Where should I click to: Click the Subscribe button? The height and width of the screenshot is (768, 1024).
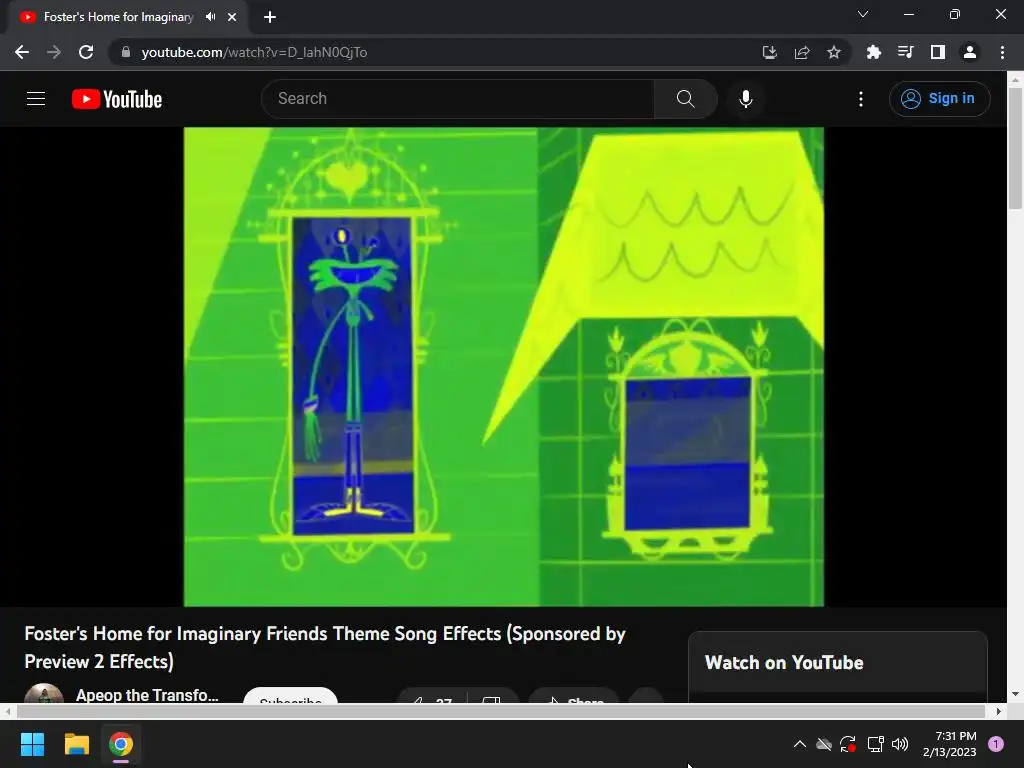pos(291,696)
